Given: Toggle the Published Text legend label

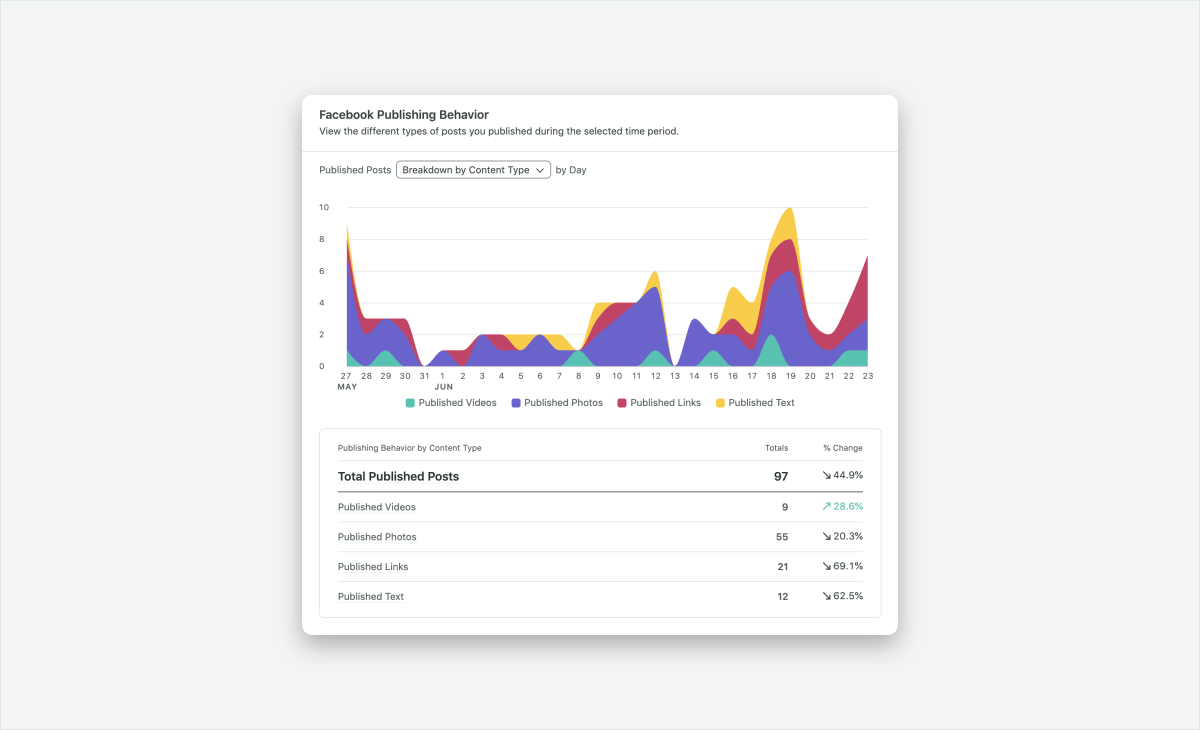Looking at the screenshot, I should coord(761,403).
